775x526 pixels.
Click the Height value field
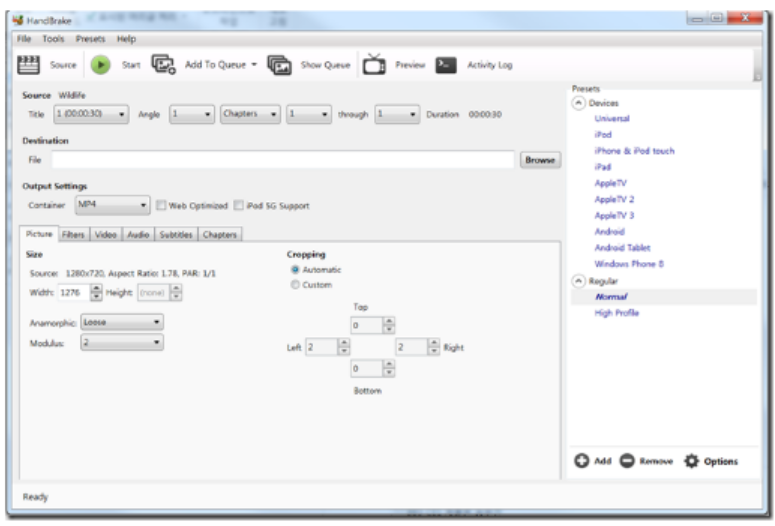point(154,293)
